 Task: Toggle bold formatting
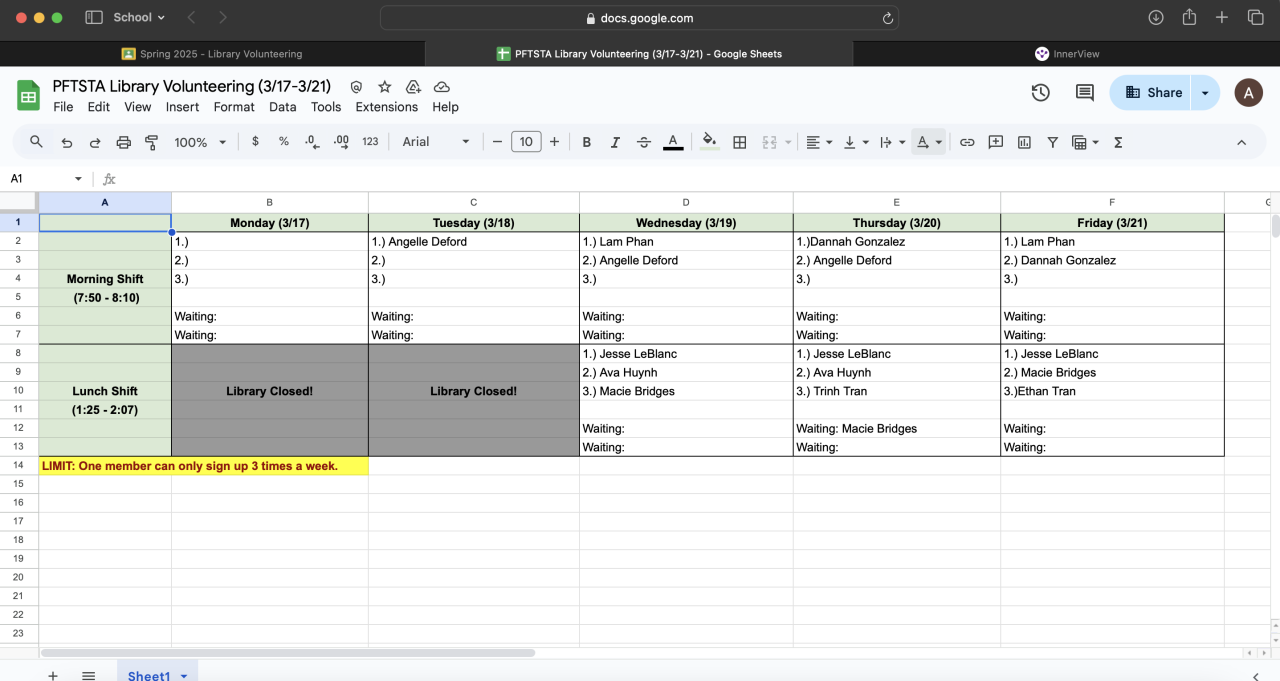(x=587, y=142)
